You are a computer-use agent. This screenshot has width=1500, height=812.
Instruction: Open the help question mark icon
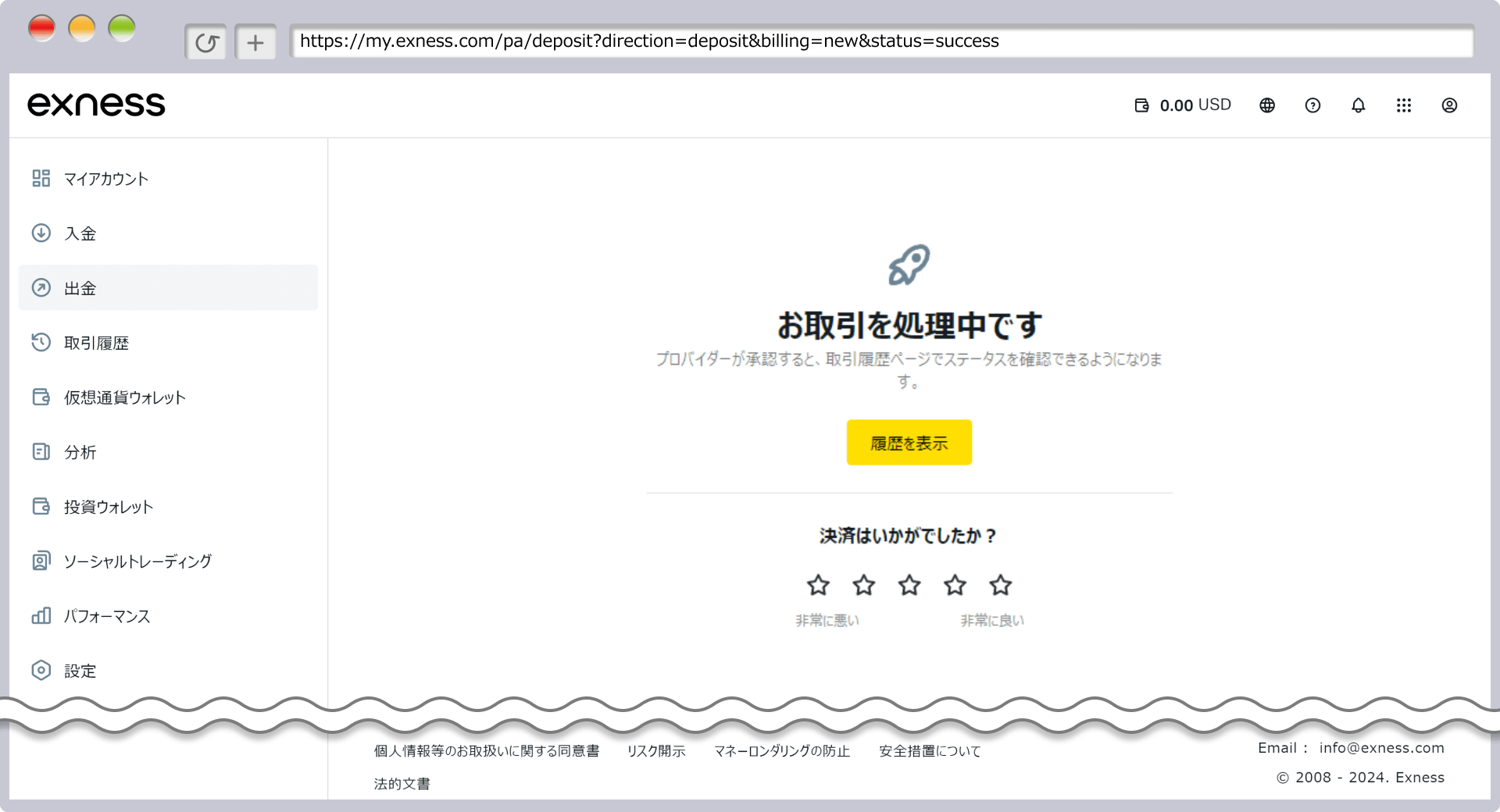click(x=1312, y=105)
